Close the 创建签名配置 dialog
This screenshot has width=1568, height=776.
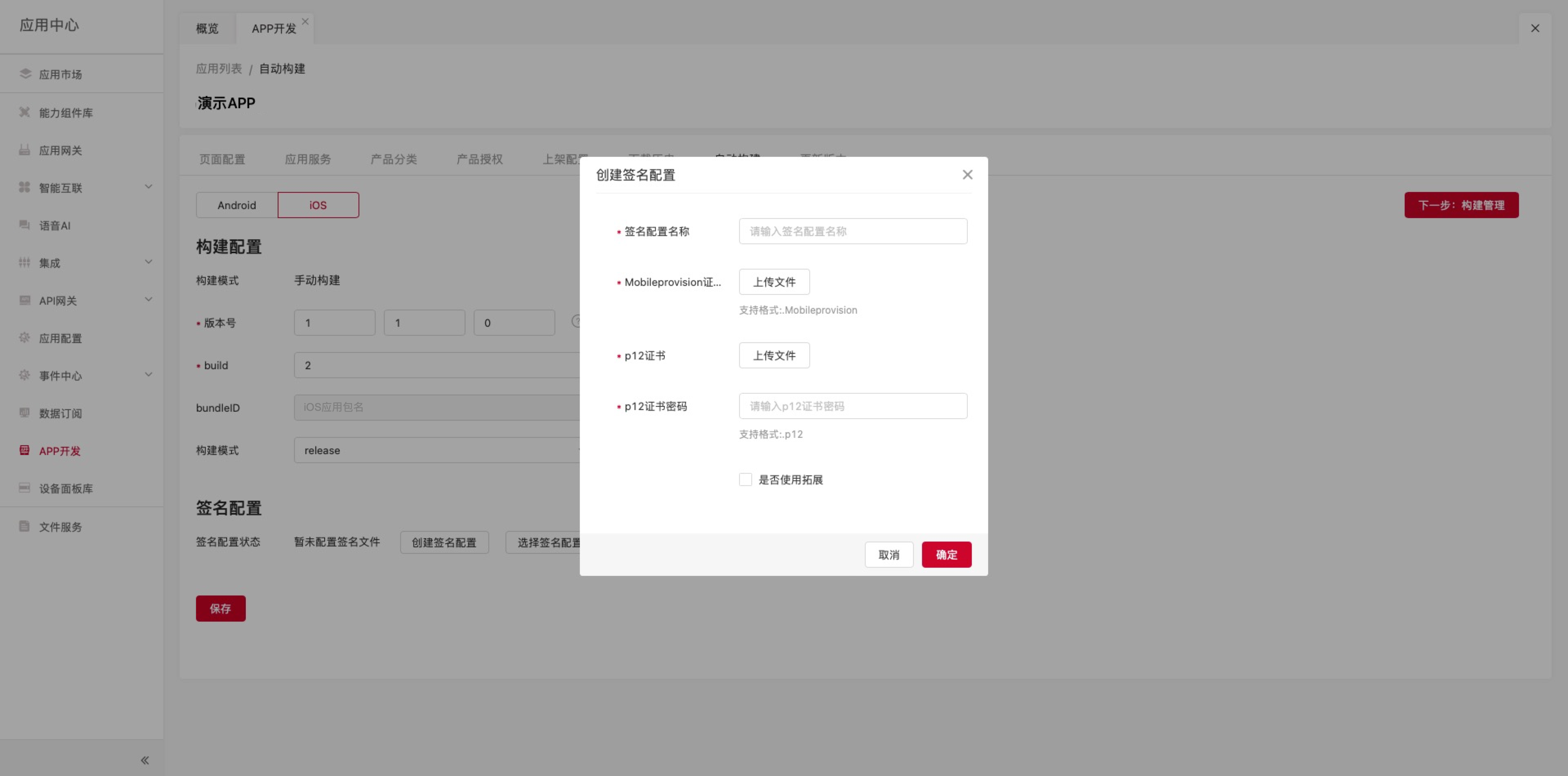pos(967,175)
